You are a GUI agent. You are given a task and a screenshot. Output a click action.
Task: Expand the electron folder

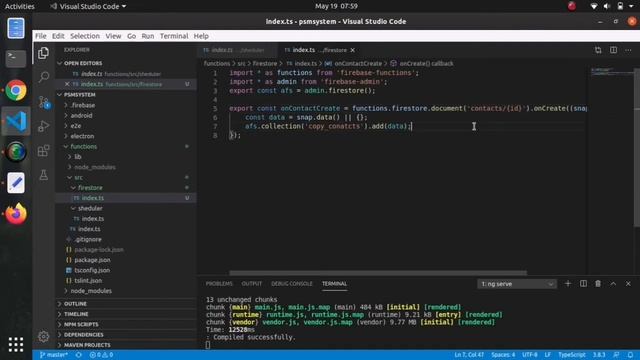[x=82, y=136]
